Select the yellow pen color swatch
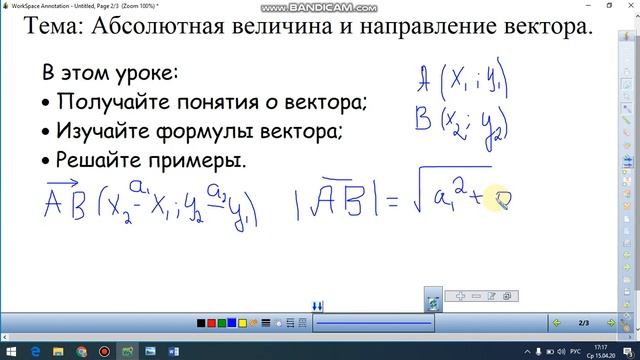Screen dimensions: 640x360 (242, 323)
